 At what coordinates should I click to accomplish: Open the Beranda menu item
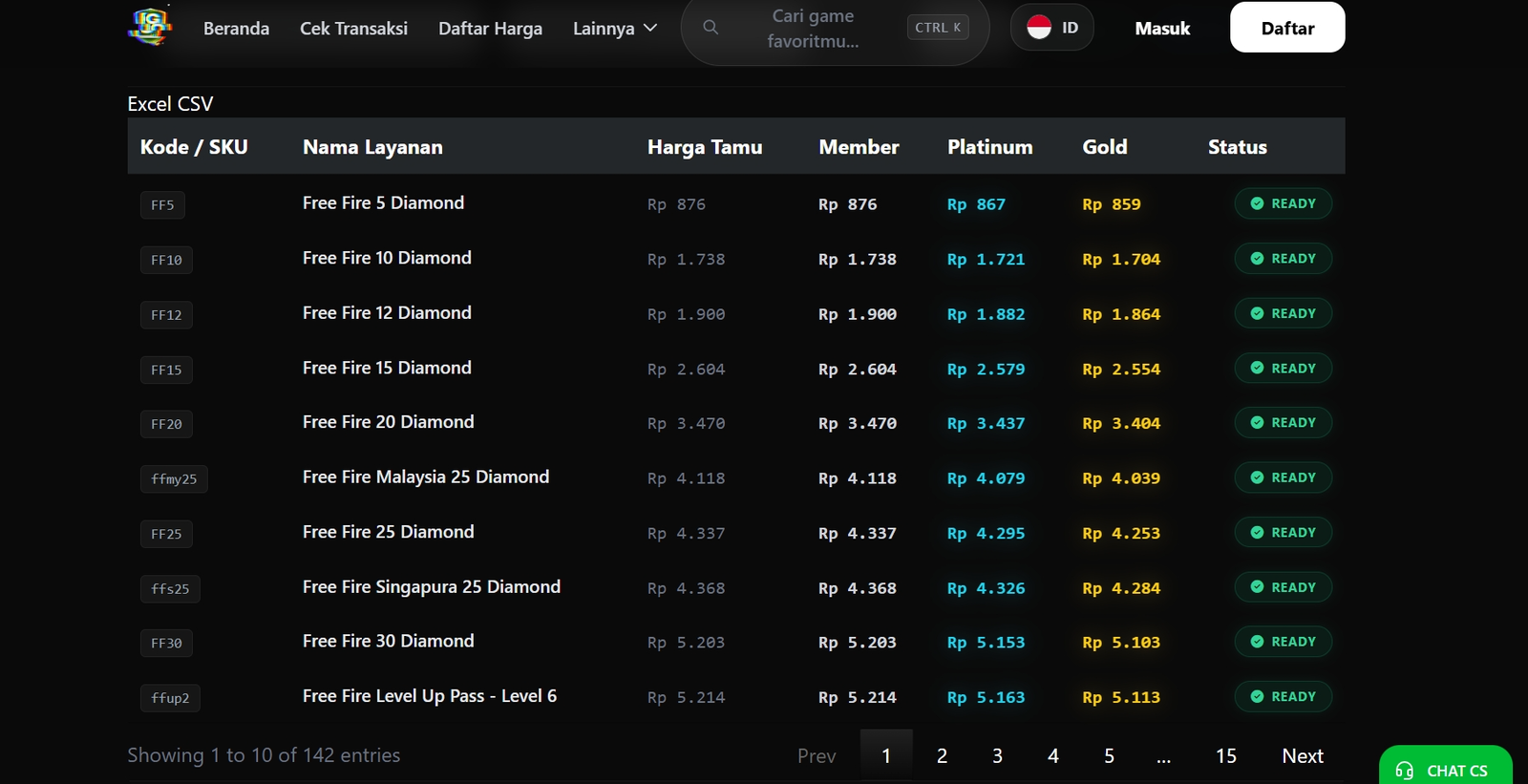tap(236, 29)
